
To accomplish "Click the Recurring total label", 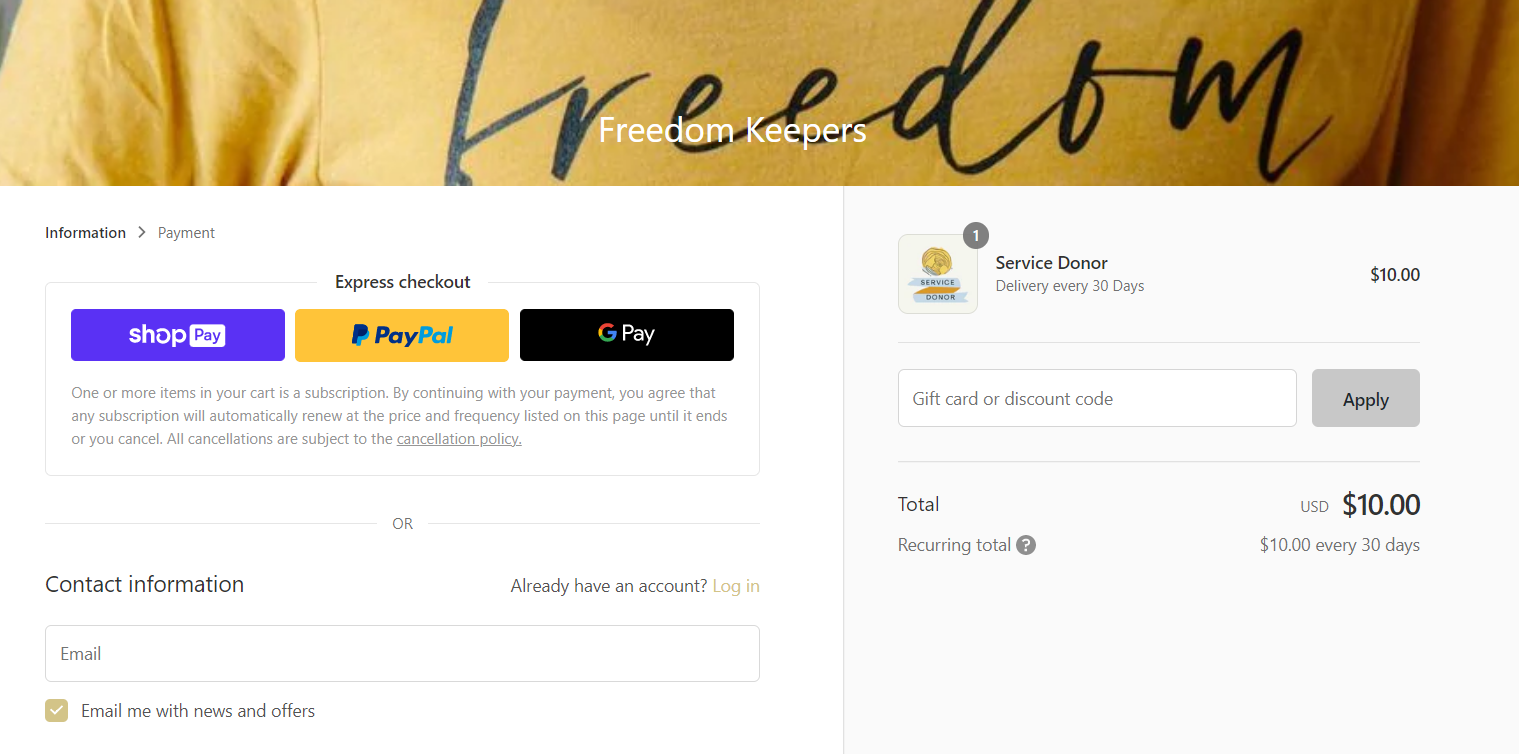I will 954,545.
